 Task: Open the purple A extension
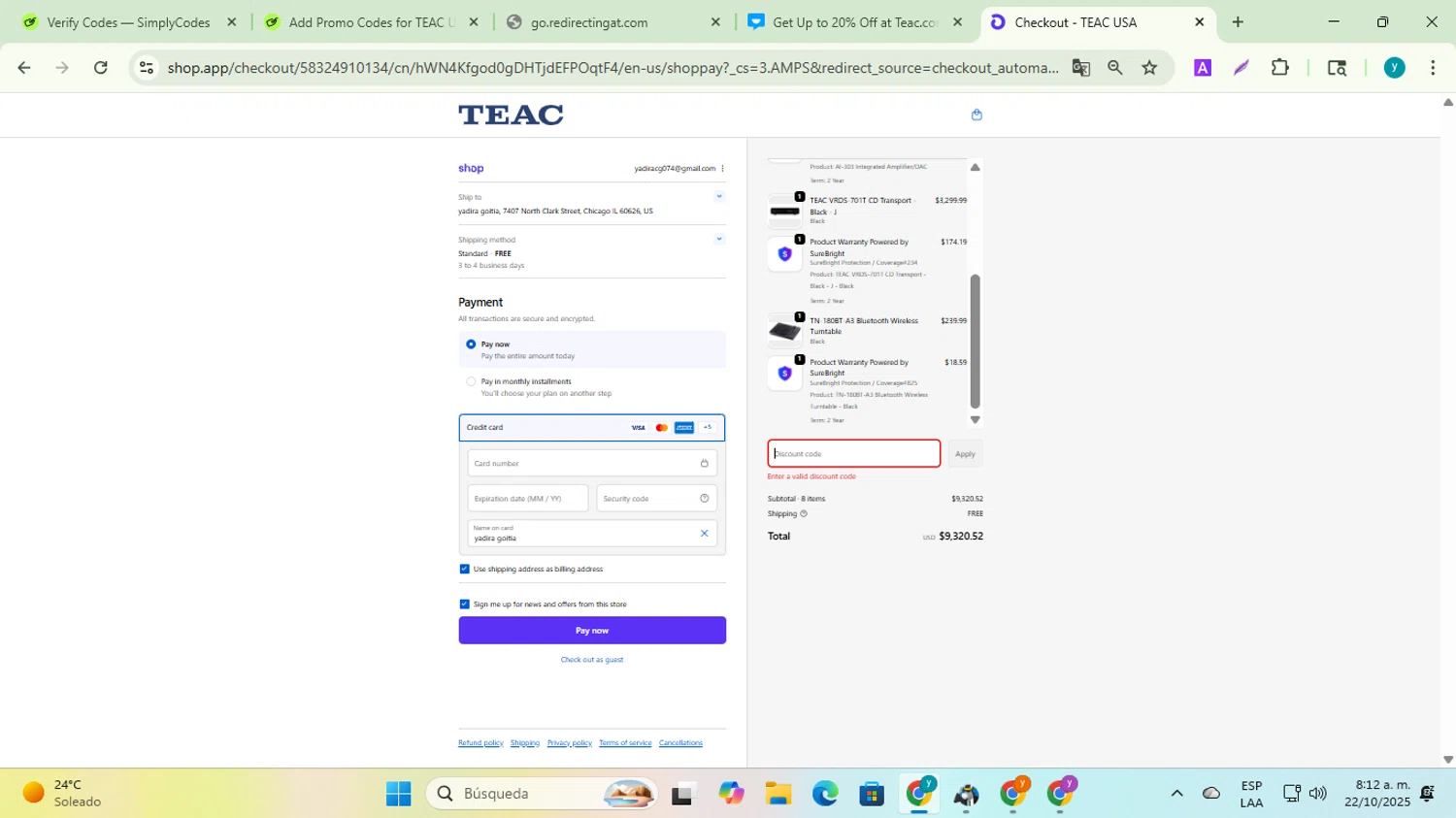pyautogui.click(x=1203, y=68)
